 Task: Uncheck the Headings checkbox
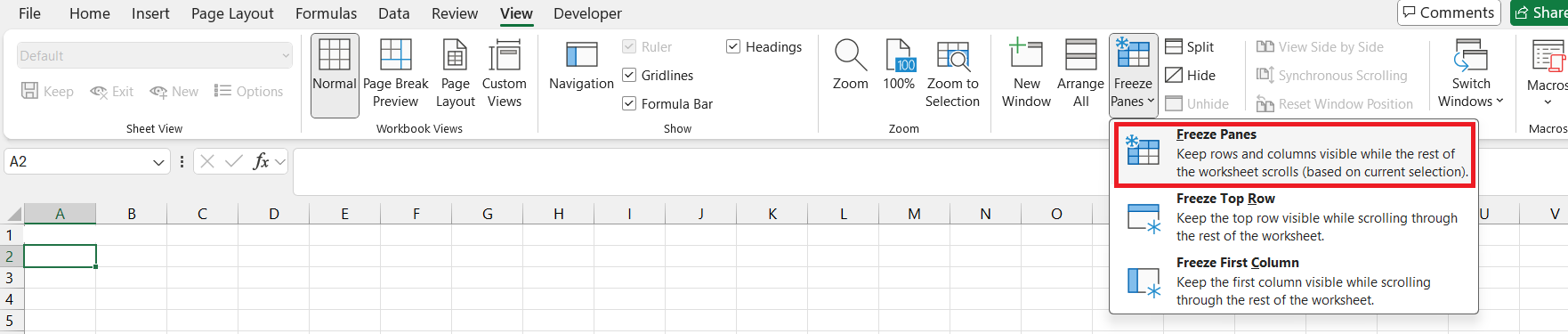point(733,47)
